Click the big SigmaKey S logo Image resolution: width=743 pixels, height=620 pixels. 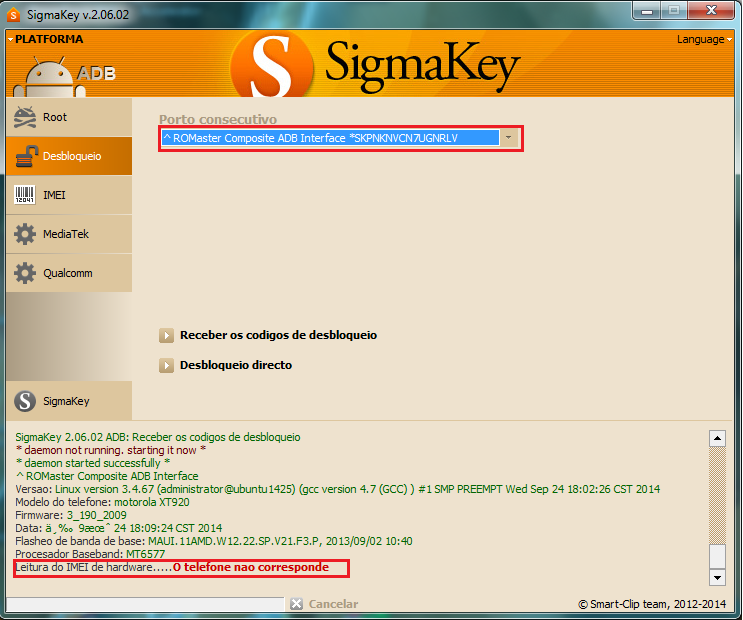click(272, 64)
